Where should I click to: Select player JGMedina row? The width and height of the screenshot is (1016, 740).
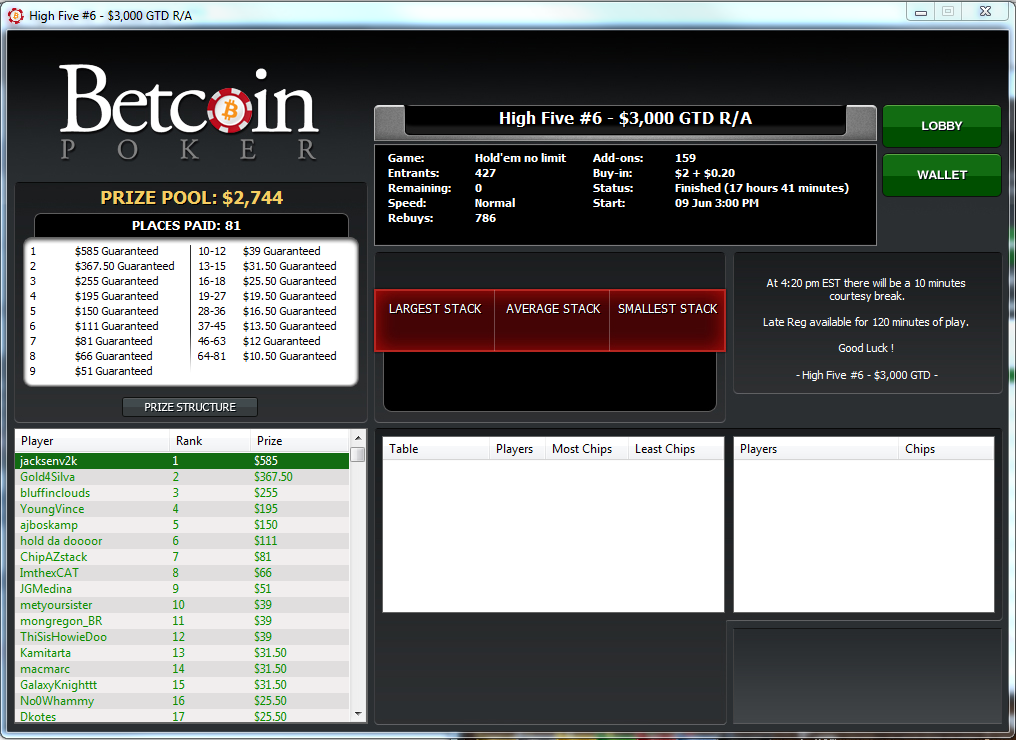(182, 589)
